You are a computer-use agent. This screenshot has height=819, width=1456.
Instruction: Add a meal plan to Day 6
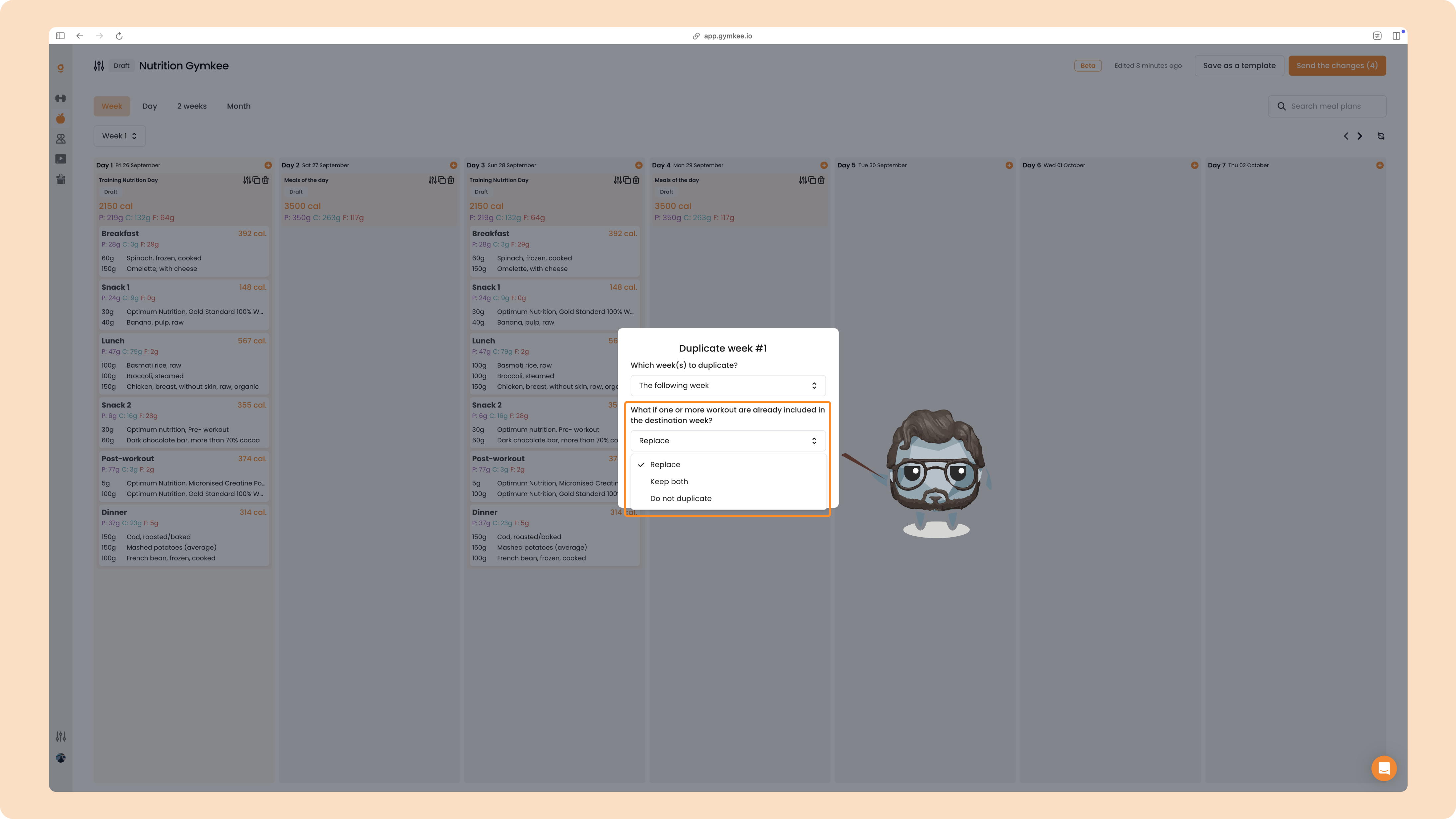click(1194, 165)
